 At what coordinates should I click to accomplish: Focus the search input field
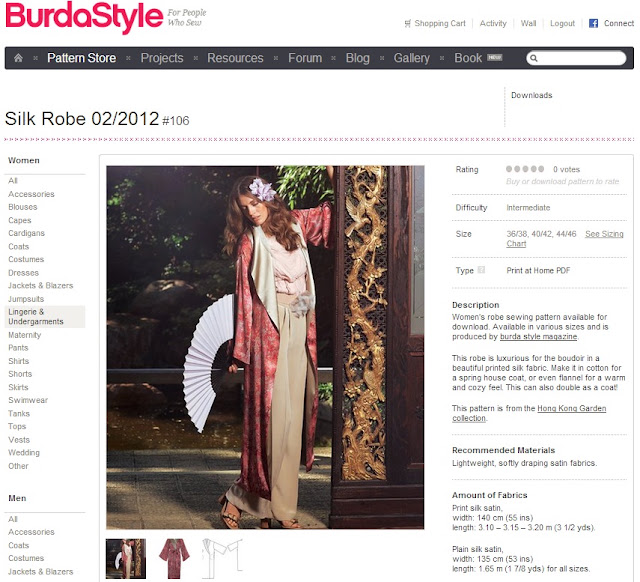tap(576, 58)
